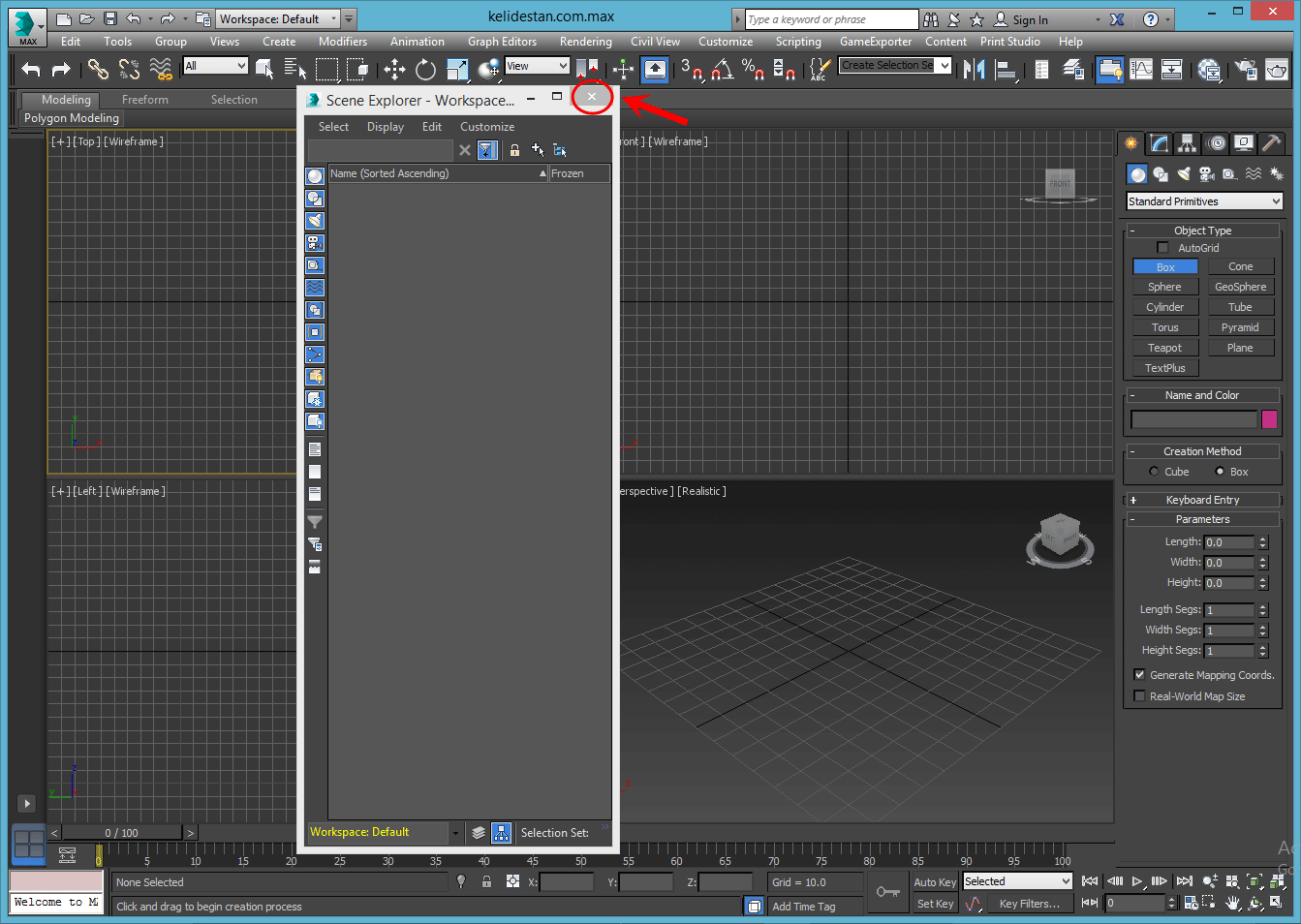
Task: Open the Display menu in Scene Explorer
Action: tap(386, 127)
